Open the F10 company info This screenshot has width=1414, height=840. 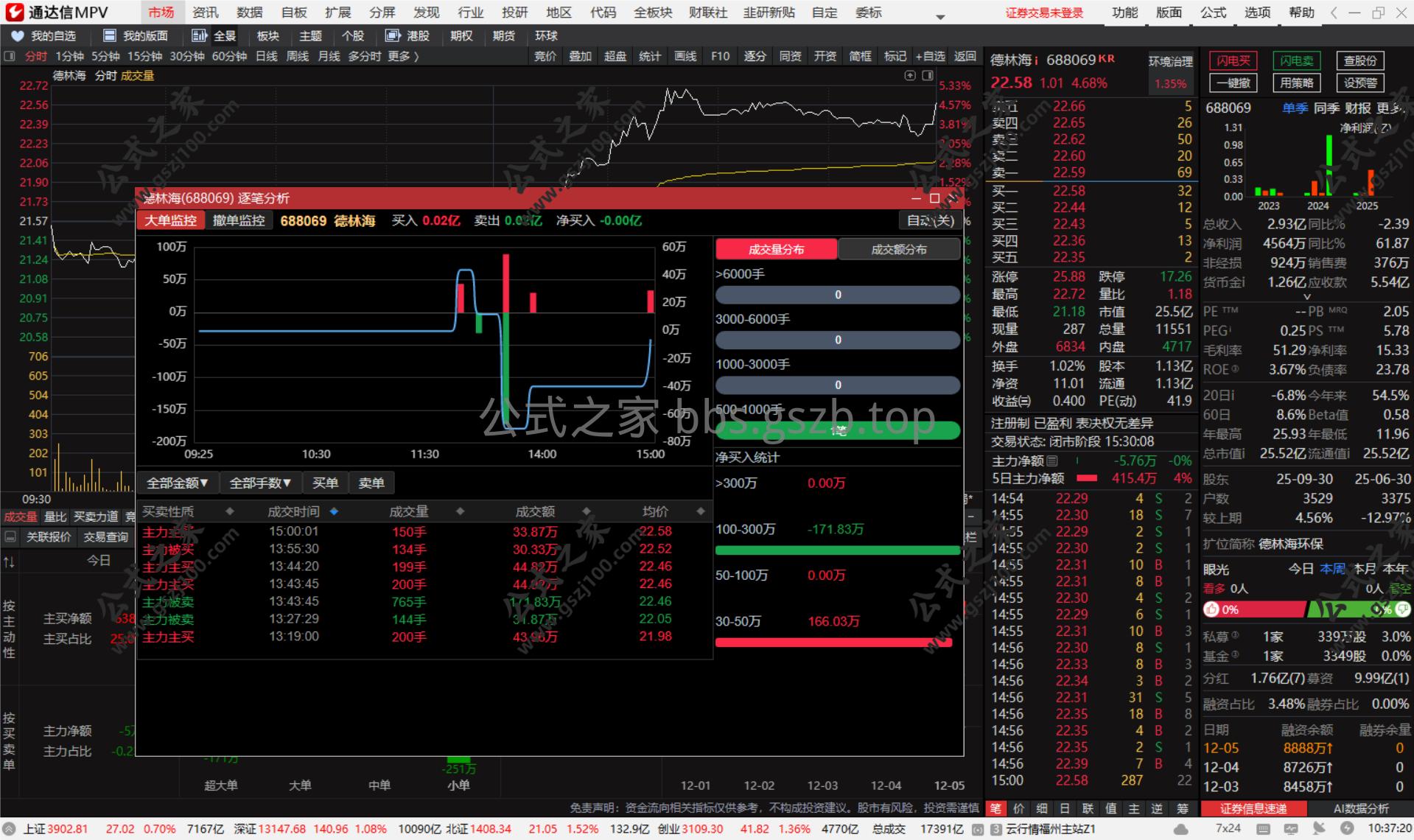(720, 56)
